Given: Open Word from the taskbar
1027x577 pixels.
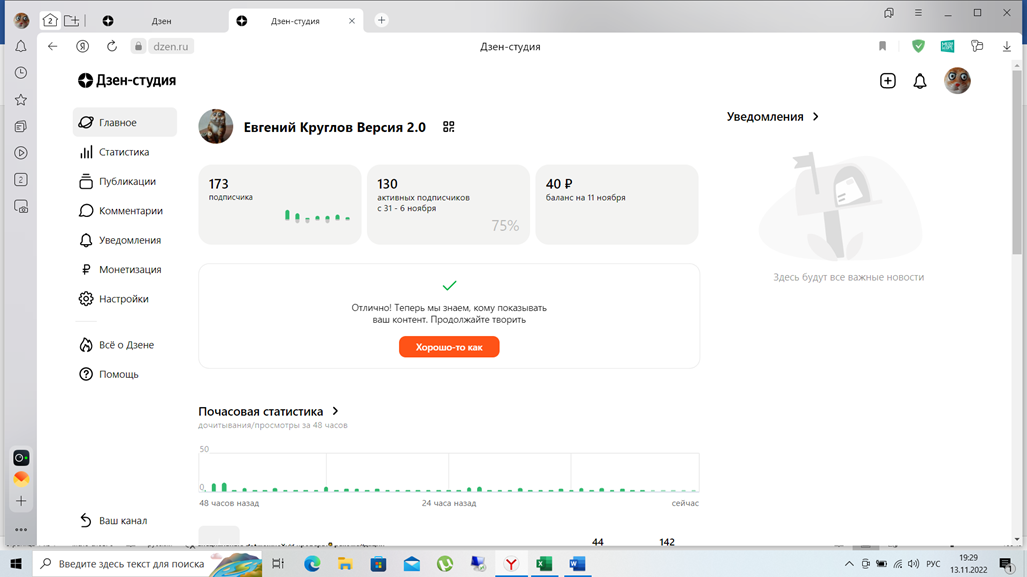Looking at the screenshot, I should [x=577, y=563].
